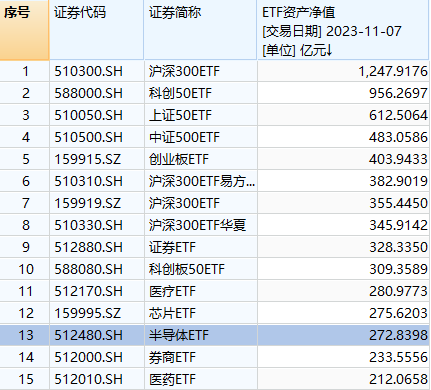Select net value 612.5064

point(343,115)
